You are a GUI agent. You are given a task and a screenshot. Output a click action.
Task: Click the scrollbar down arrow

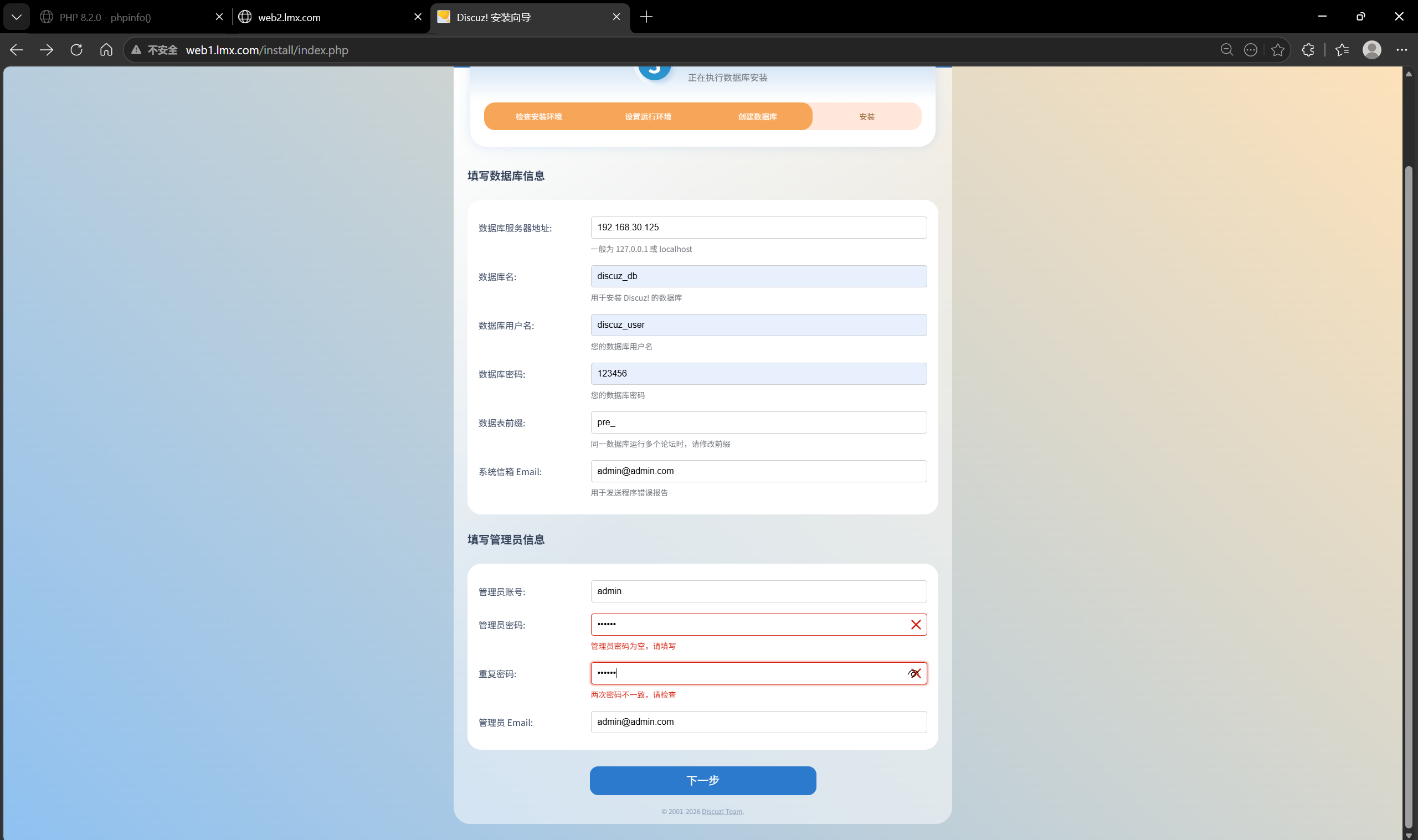pos(1409,834)
